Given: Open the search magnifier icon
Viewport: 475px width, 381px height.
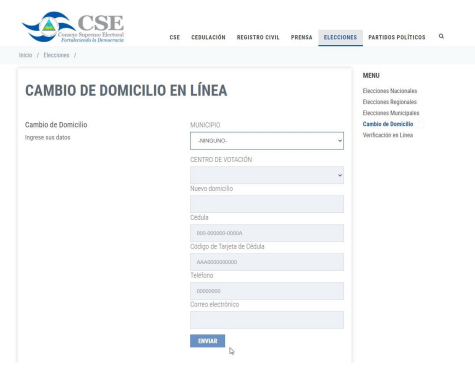Looking at the screenshot, I should (x=441, y=36).
